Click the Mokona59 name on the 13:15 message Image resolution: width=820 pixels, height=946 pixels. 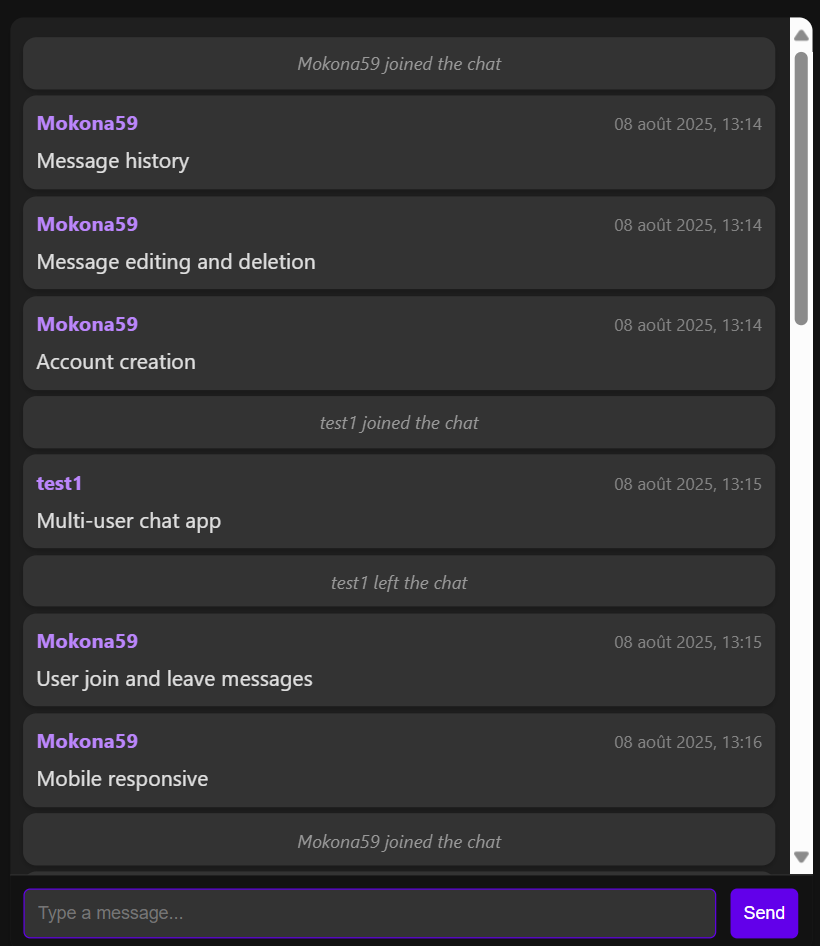86,641
